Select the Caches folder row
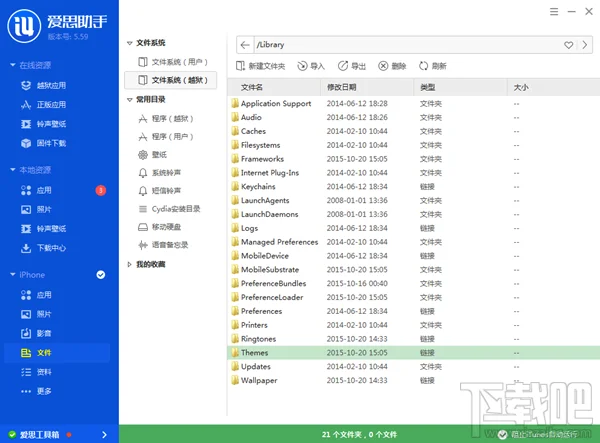The width and height of the screenshot is (600, 443). click(414, 131)
